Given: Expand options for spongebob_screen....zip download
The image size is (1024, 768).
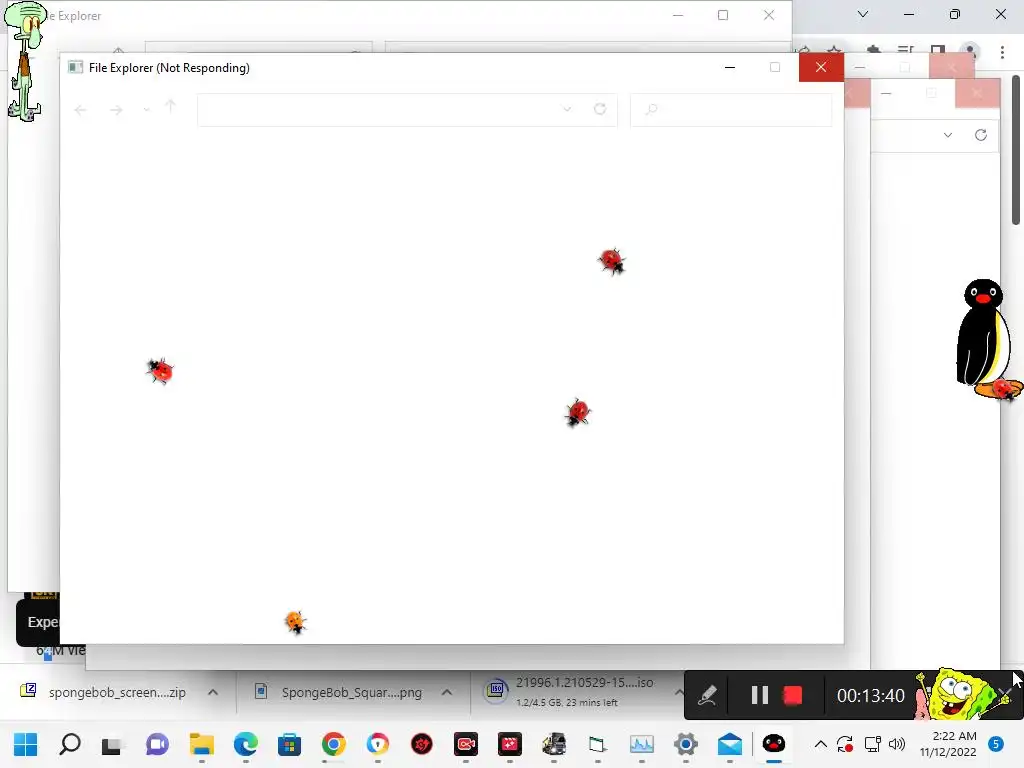Looking at the screenshot, I should coord(213,692).
